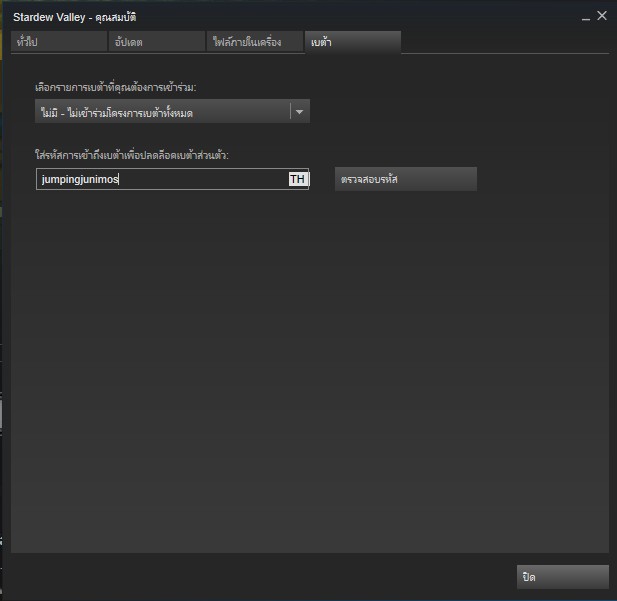Click the TH input language indicator
This screenshot has height=601, width=617.
pos(298,179)
